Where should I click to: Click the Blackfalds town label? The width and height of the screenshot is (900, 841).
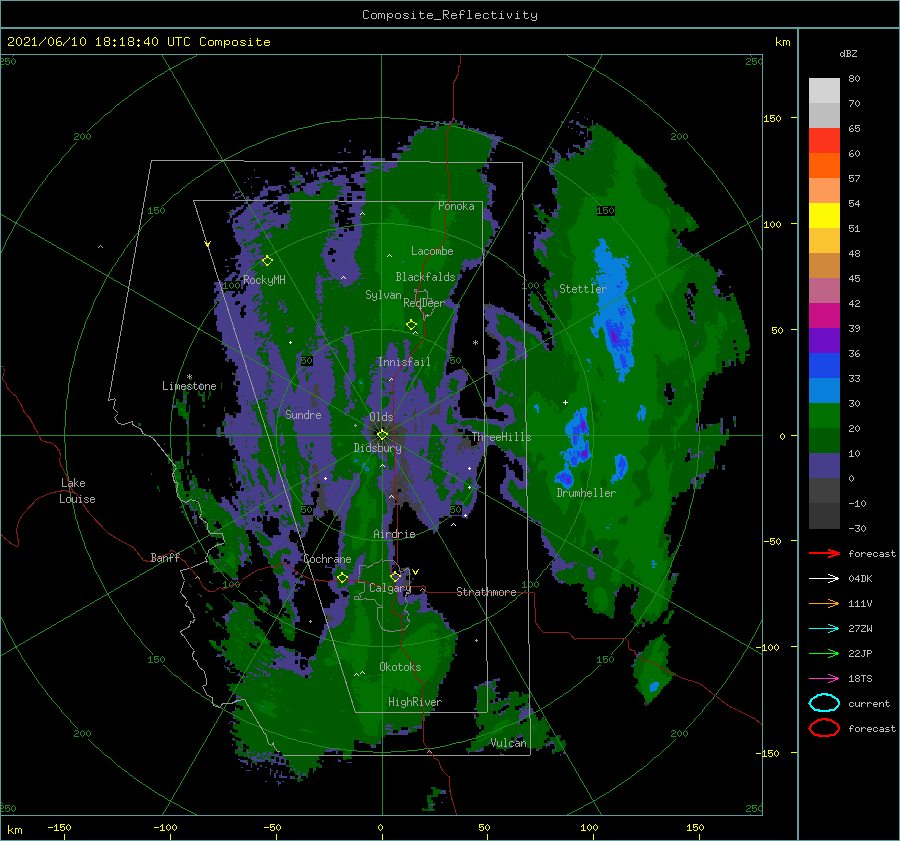pos(425,277)
